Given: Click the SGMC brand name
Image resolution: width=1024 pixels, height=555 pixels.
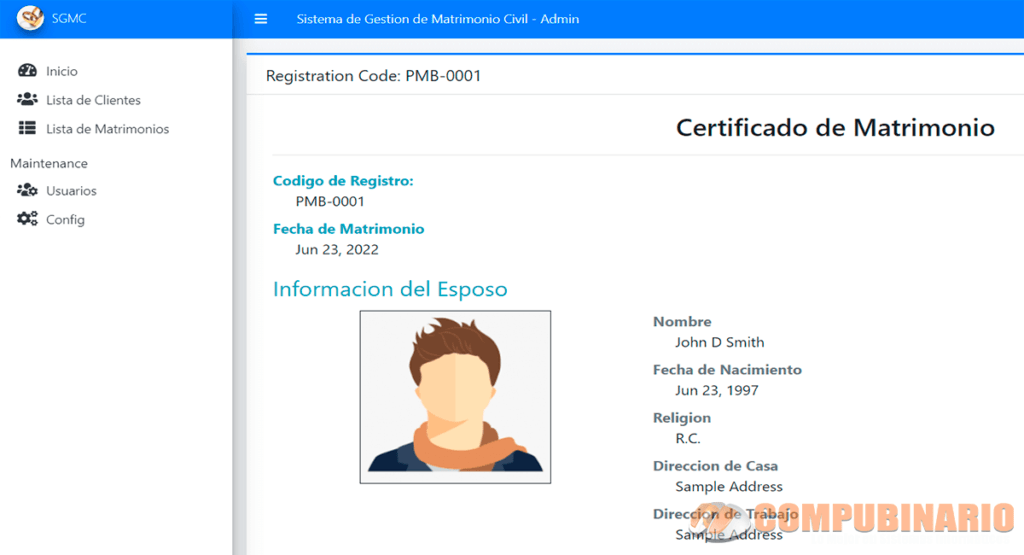Looking at the screenshot, I should (69, 18).
